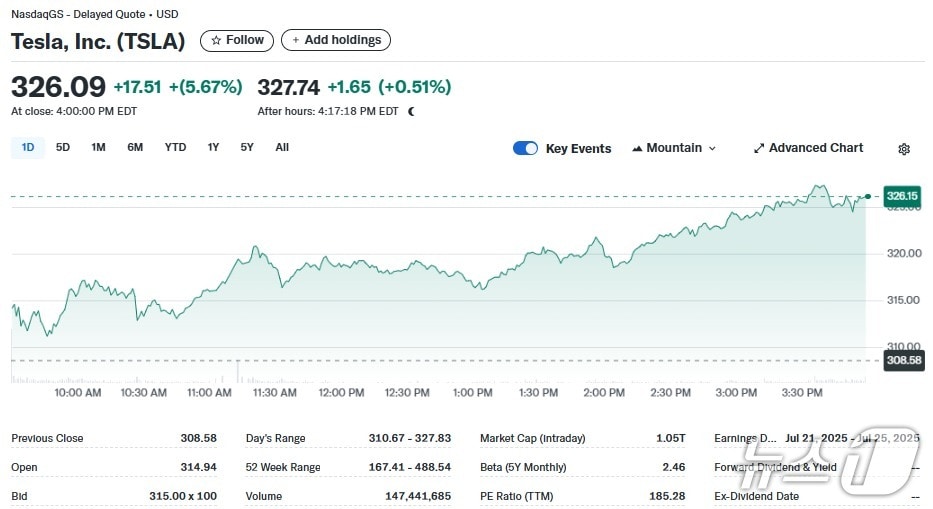Click the Follow button
This screenshot has height=509, width=933.
[x=238, y=40]
